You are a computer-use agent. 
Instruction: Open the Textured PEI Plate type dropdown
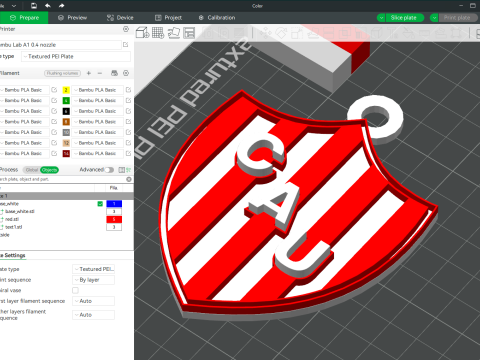[76, 56]
